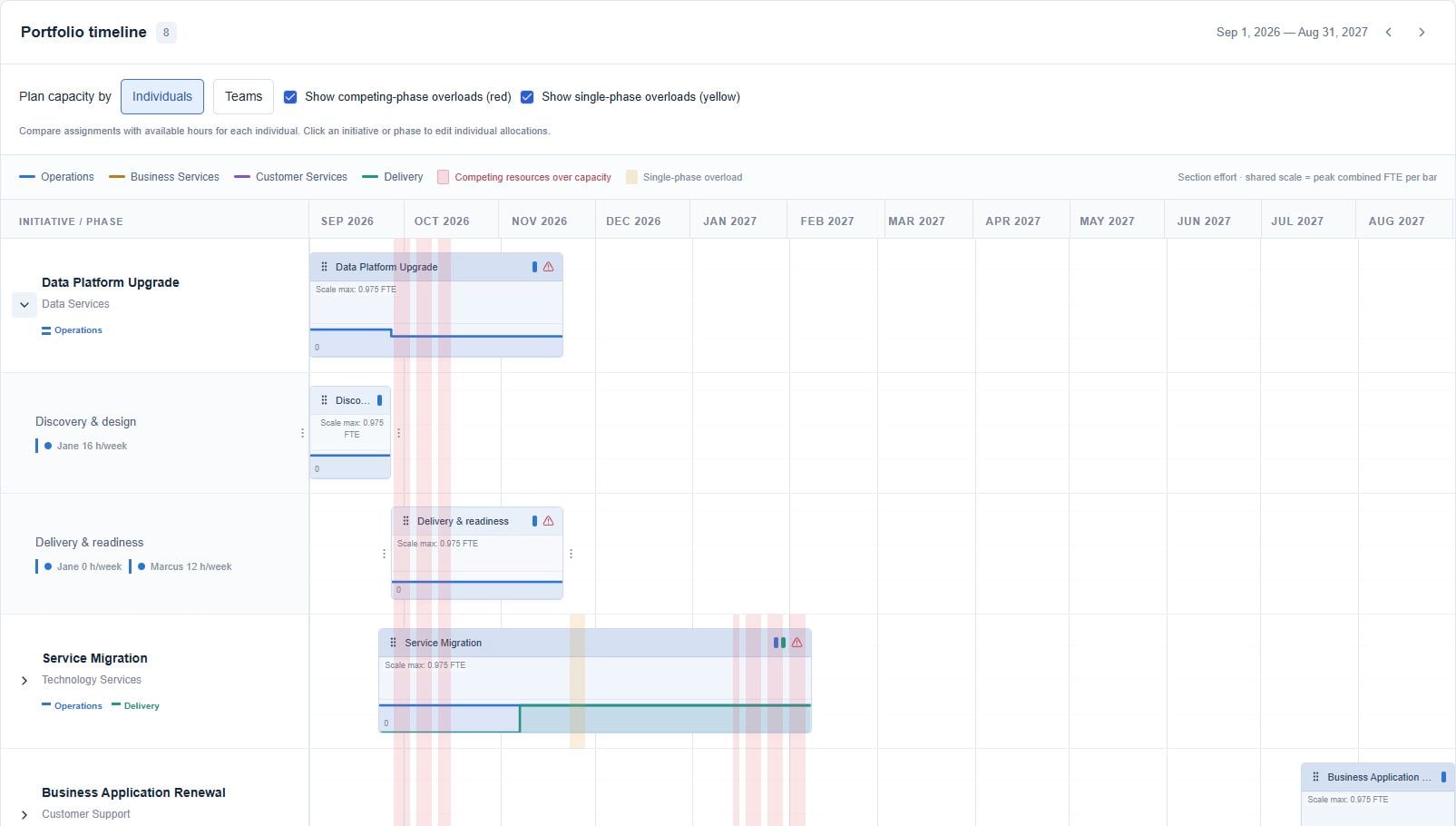1456x826 pixels.
Task: Click Single-phase overload yellow swatch
Action: [631, 177]
